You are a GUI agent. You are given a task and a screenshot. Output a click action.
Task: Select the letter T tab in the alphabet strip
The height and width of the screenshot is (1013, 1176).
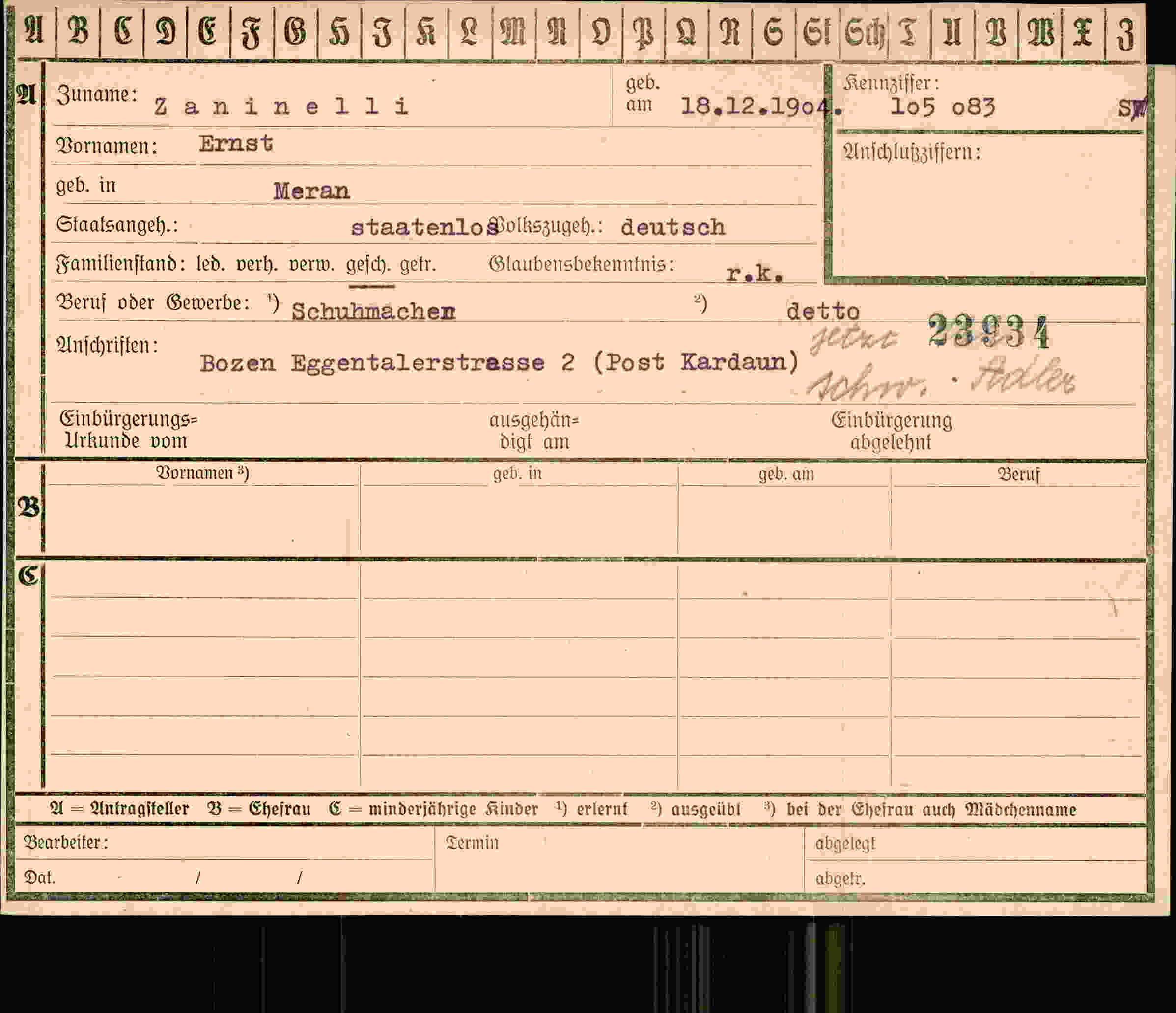909,30
